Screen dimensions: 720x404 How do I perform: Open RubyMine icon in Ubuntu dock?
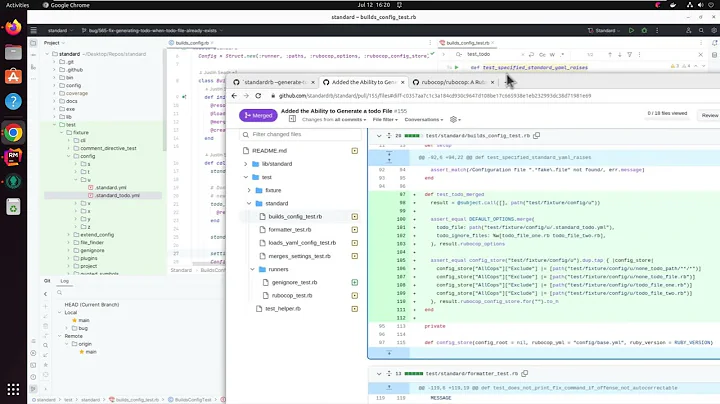click(x=13, y=157)
